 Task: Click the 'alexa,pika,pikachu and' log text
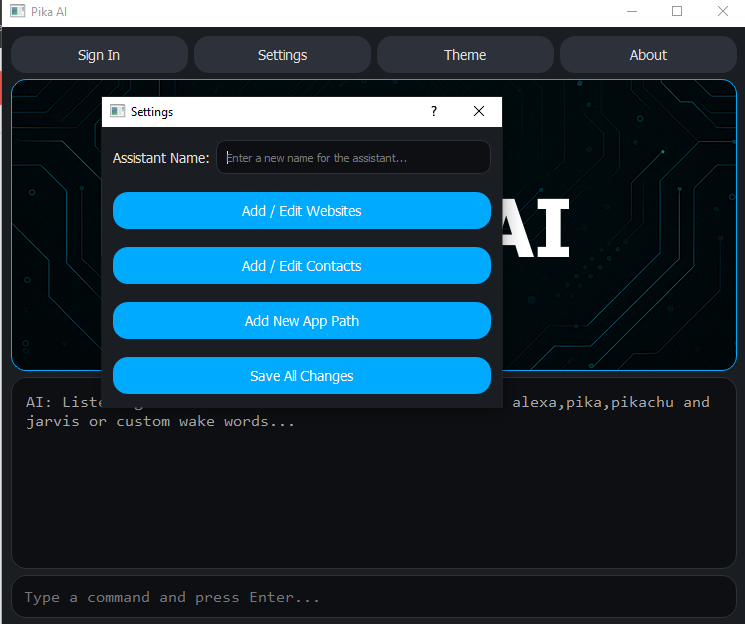pyautogui.click(x=611, y=403)
